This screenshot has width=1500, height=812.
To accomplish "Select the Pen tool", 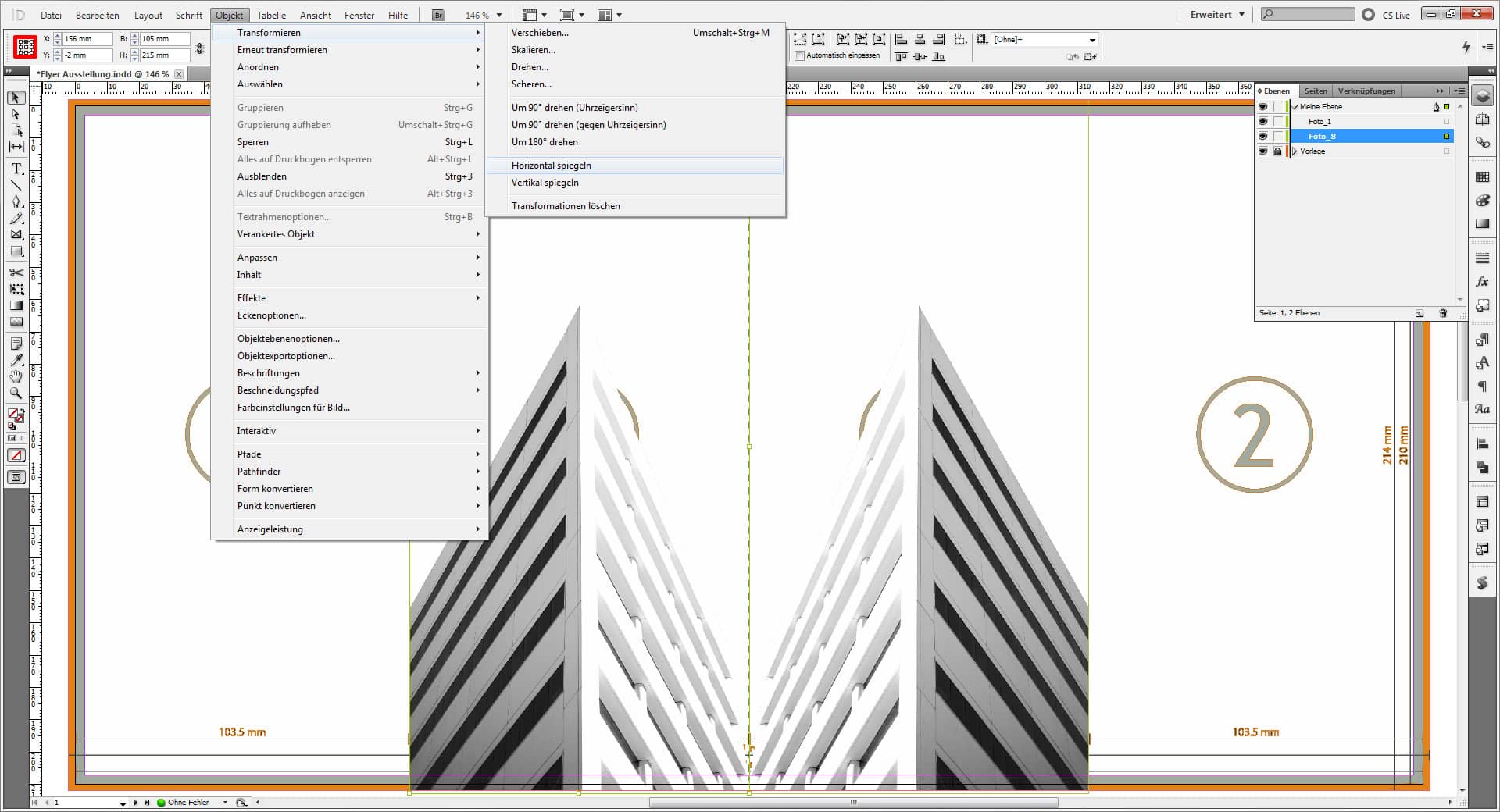I will click(16, 201).
